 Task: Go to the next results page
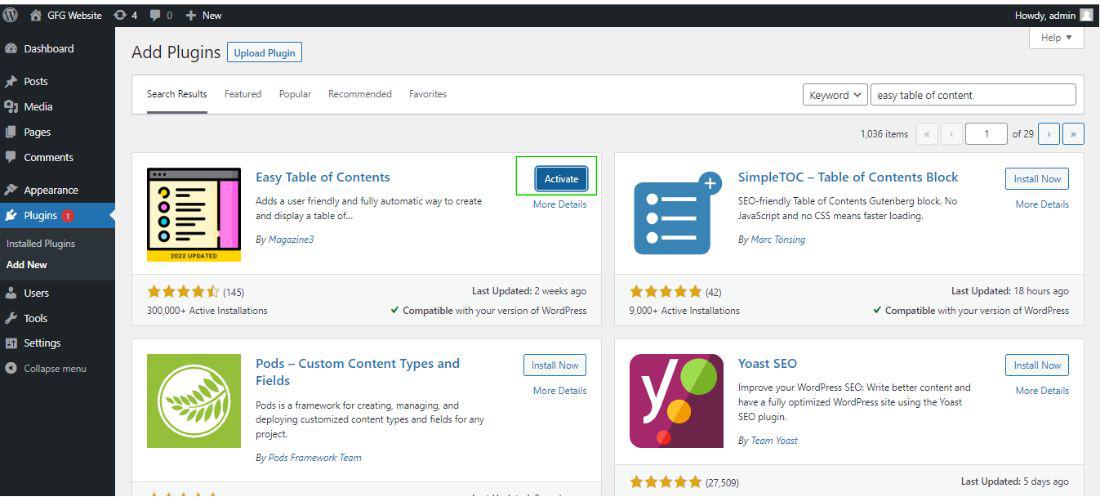(x=1049, y=133)
